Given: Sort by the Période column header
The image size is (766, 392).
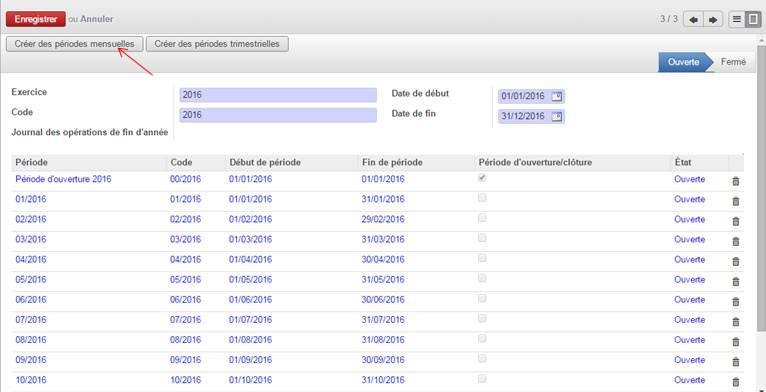Looking at the screenshot, I should tap(31, 162).
